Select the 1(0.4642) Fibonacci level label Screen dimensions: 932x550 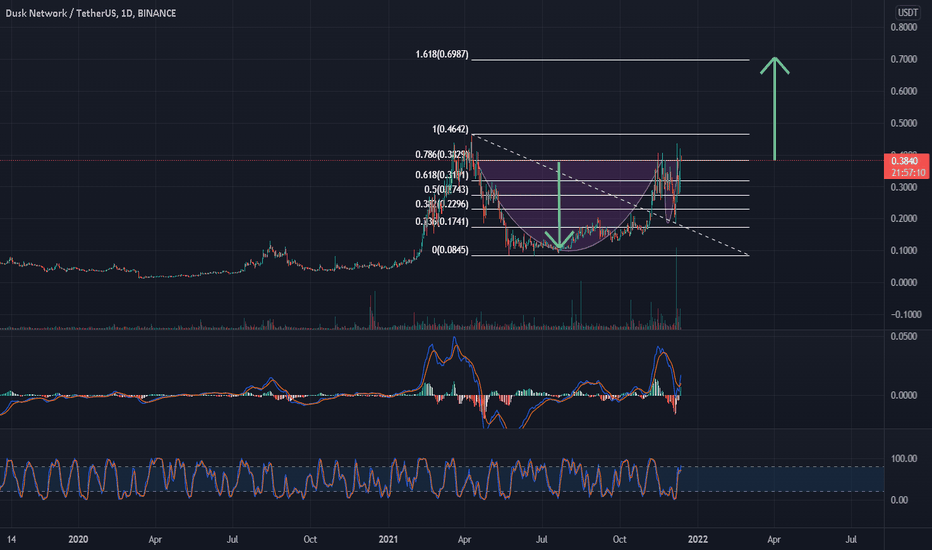[x=450, y=129]
